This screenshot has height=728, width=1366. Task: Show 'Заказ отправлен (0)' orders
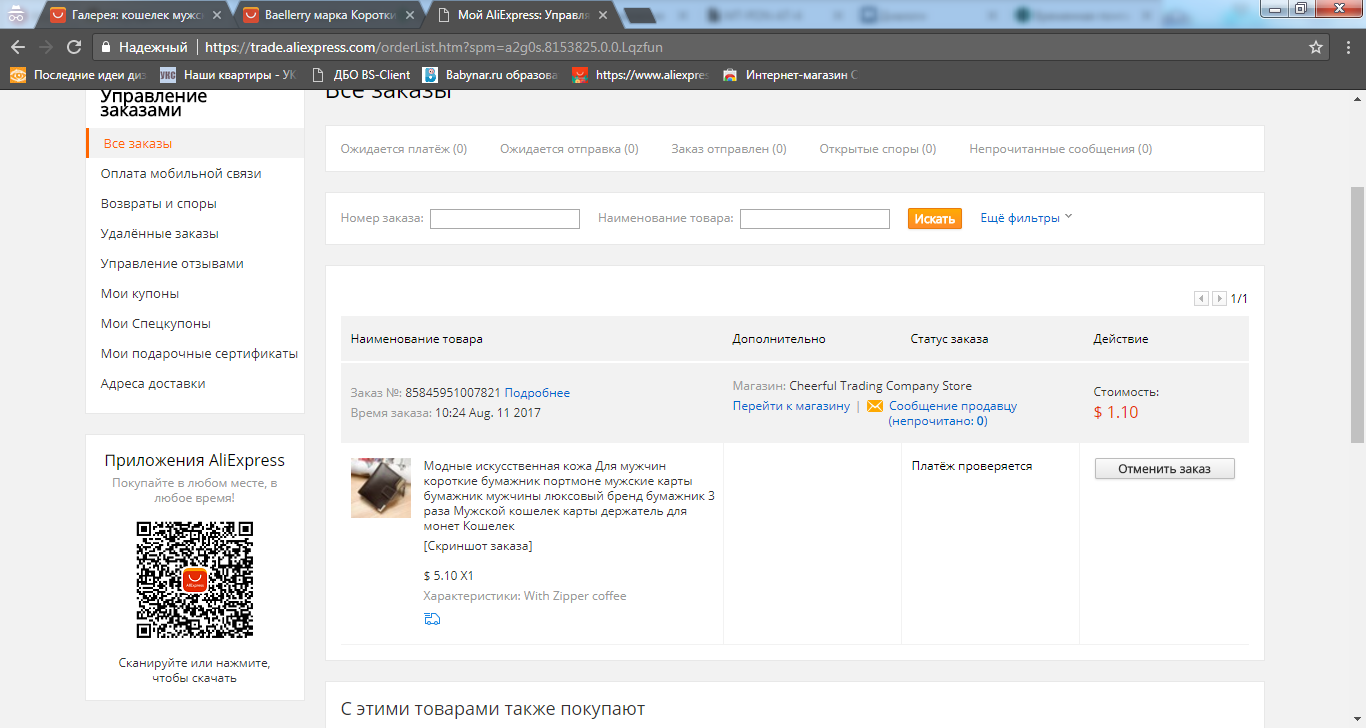pyautogui.click(x=729, y=149)
